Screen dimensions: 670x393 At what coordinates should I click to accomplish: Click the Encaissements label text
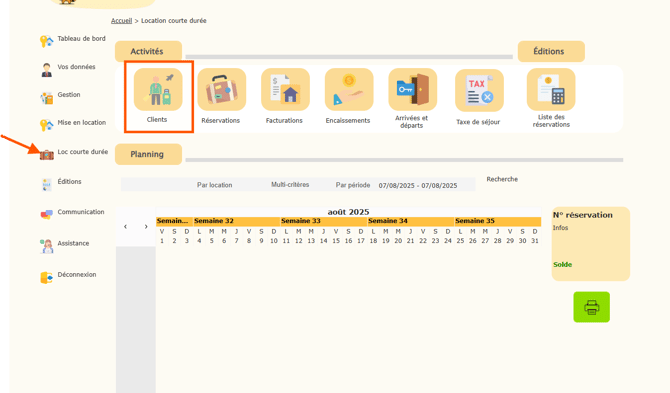point(348,120)
